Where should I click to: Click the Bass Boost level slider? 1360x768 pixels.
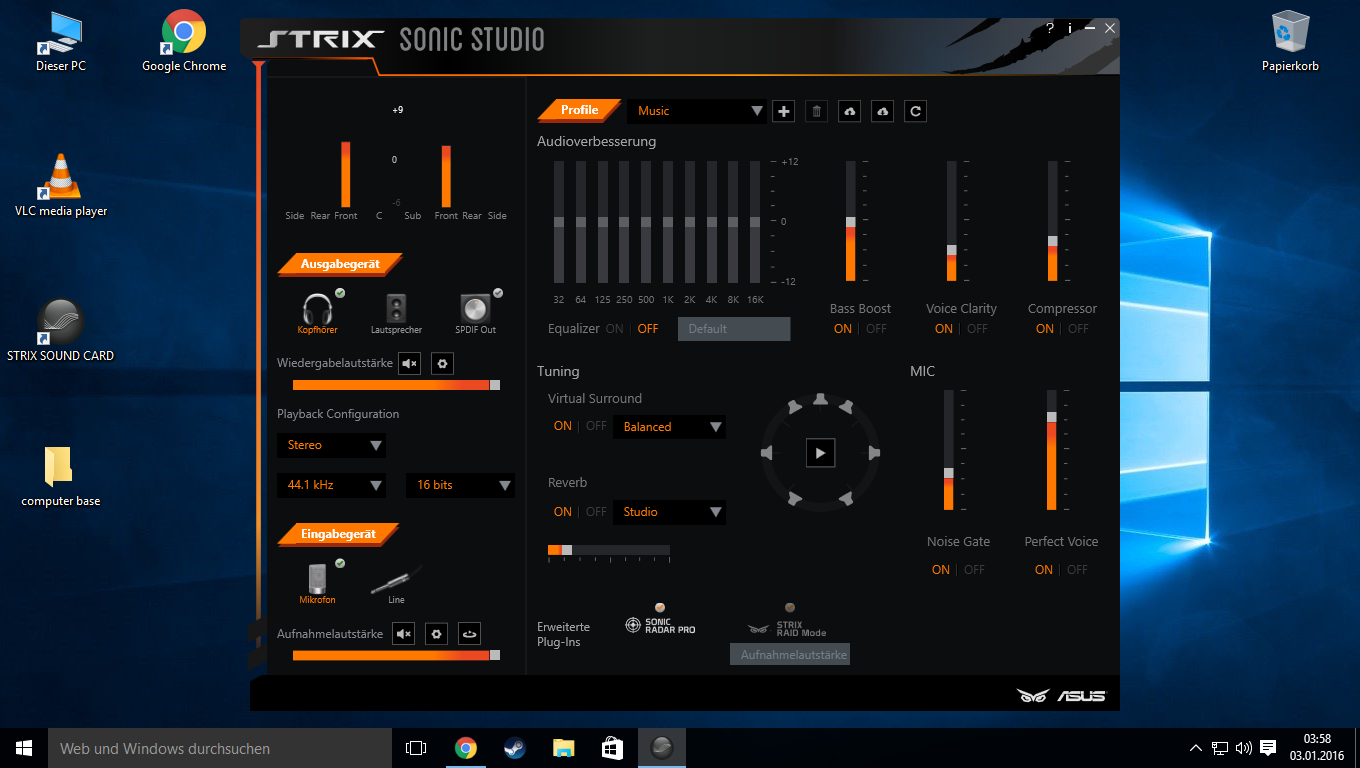click(x=851, y=221)
